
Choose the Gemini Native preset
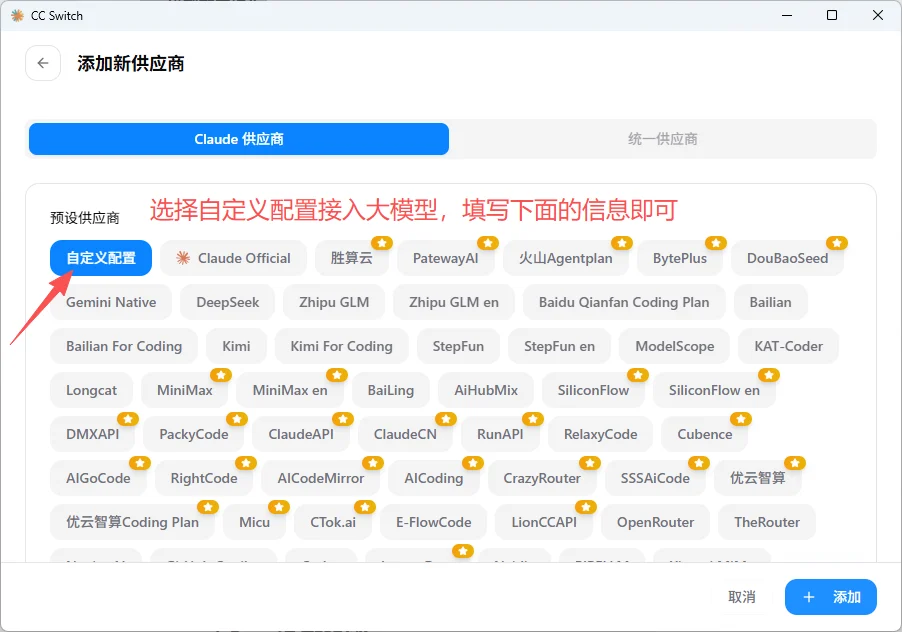point(111,302)
